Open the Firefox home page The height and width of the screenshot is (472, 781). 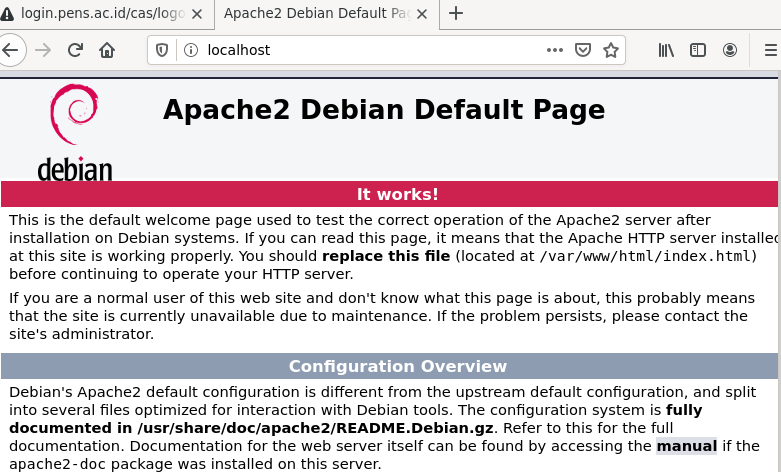coord(107,50)
